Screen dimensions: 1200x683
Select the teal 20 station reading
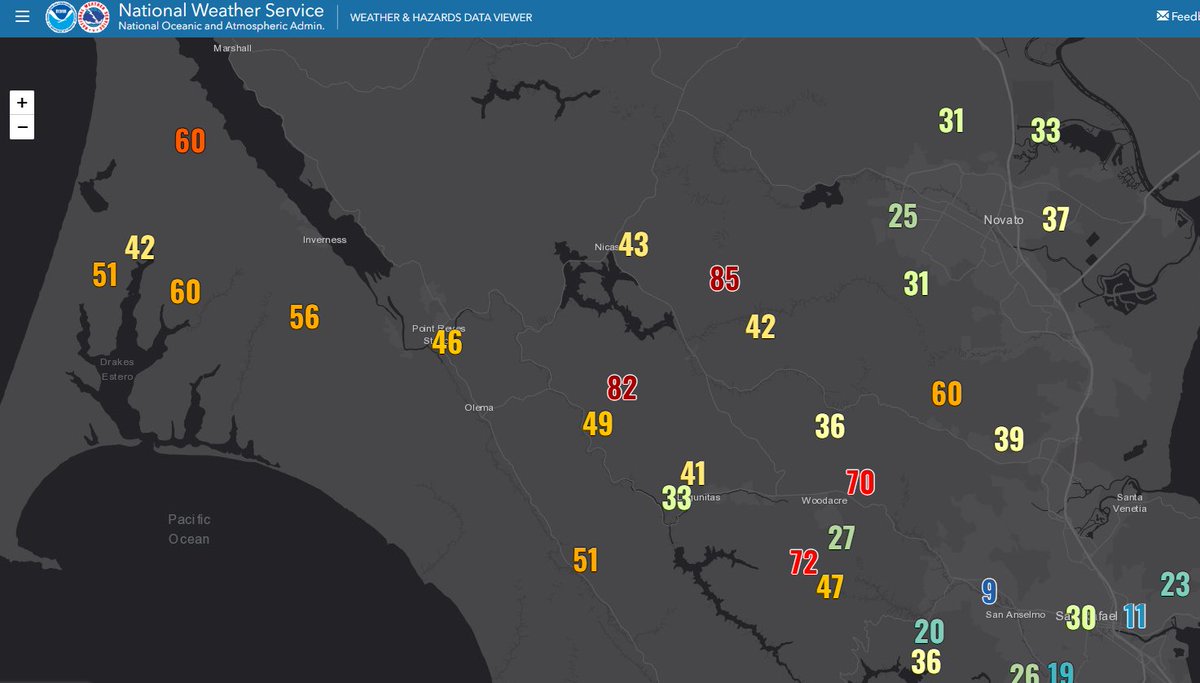click(x=929, y=632)
